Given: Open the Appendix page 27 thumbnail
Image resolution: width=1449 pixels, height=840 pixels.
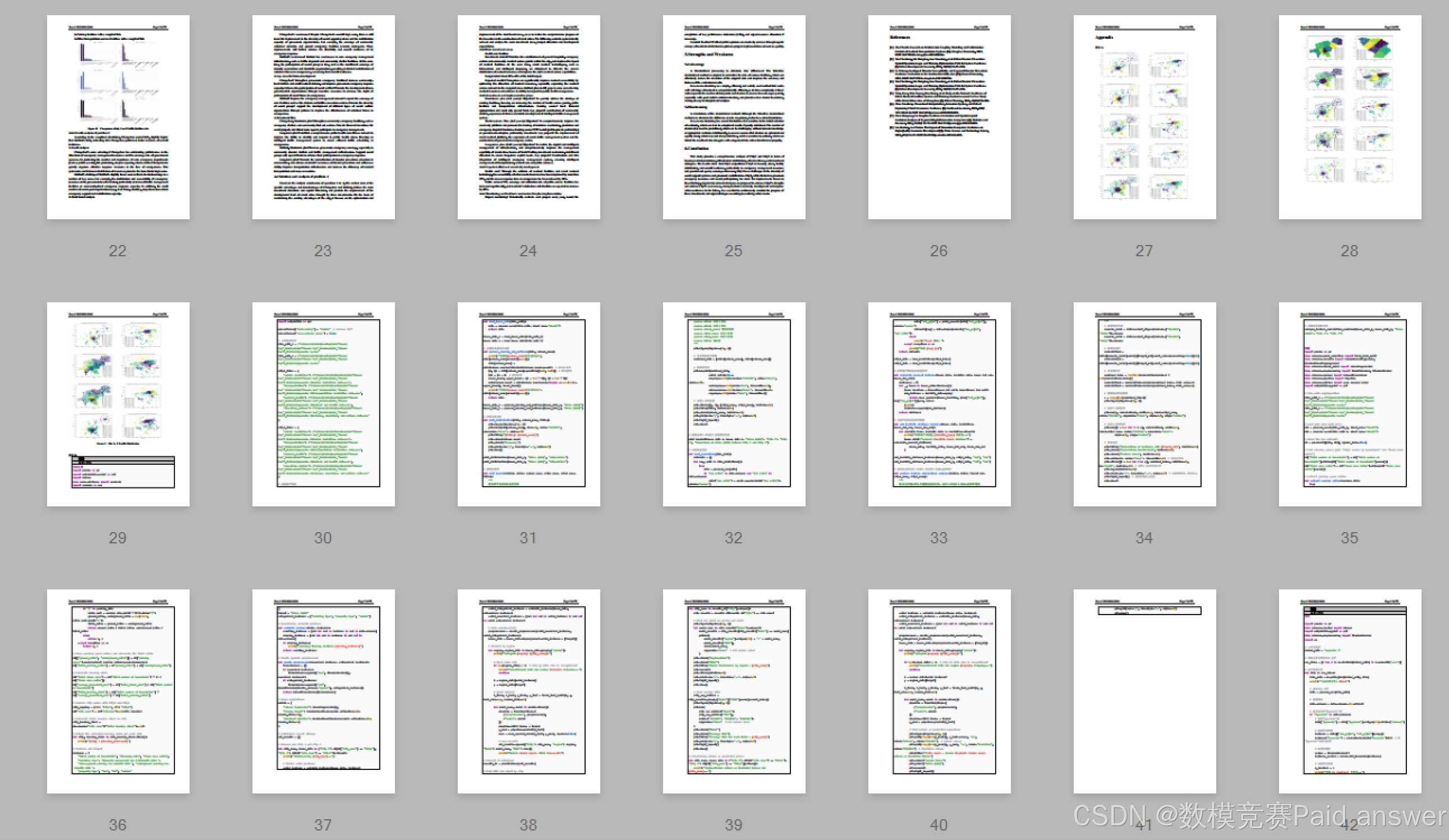Looking at the screenshot, I should pos(1144,117).
